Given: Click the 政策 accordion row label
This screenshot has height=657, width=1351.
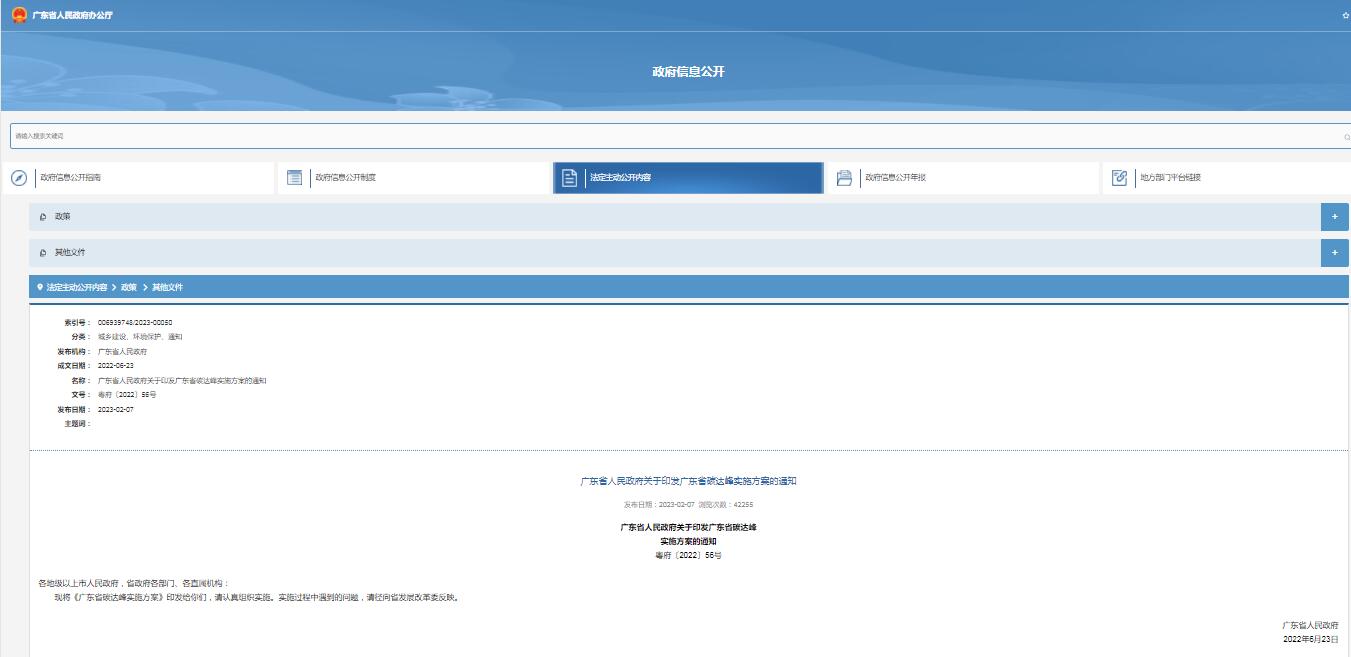Looking at the screenshot, I should tap(62, 217).
